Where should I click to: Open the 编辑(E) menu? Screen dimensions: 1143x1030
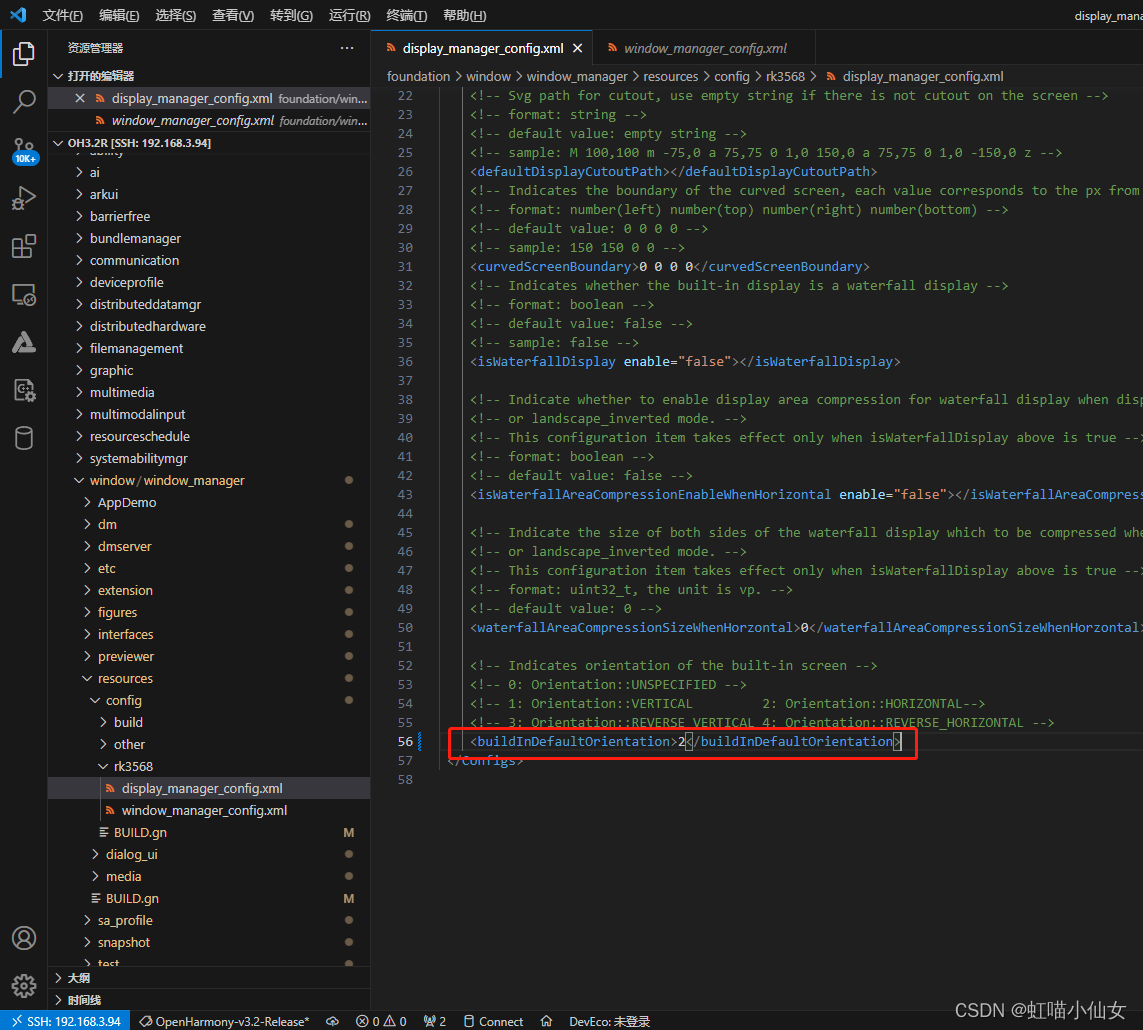[119, 15]
